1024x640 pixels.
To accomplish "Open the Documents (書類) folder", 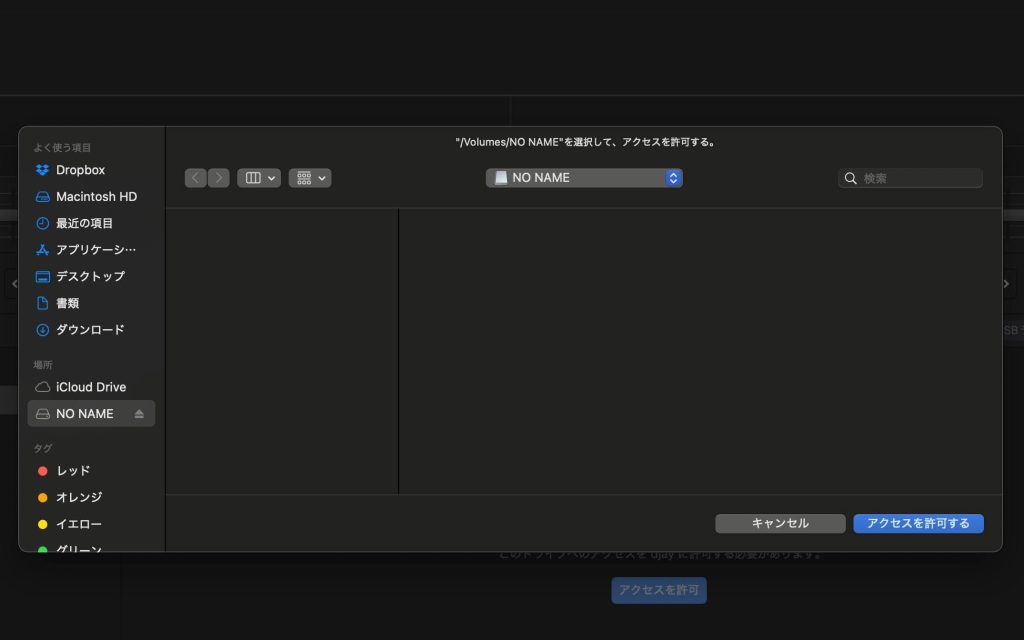I will [x=67, y=303].
